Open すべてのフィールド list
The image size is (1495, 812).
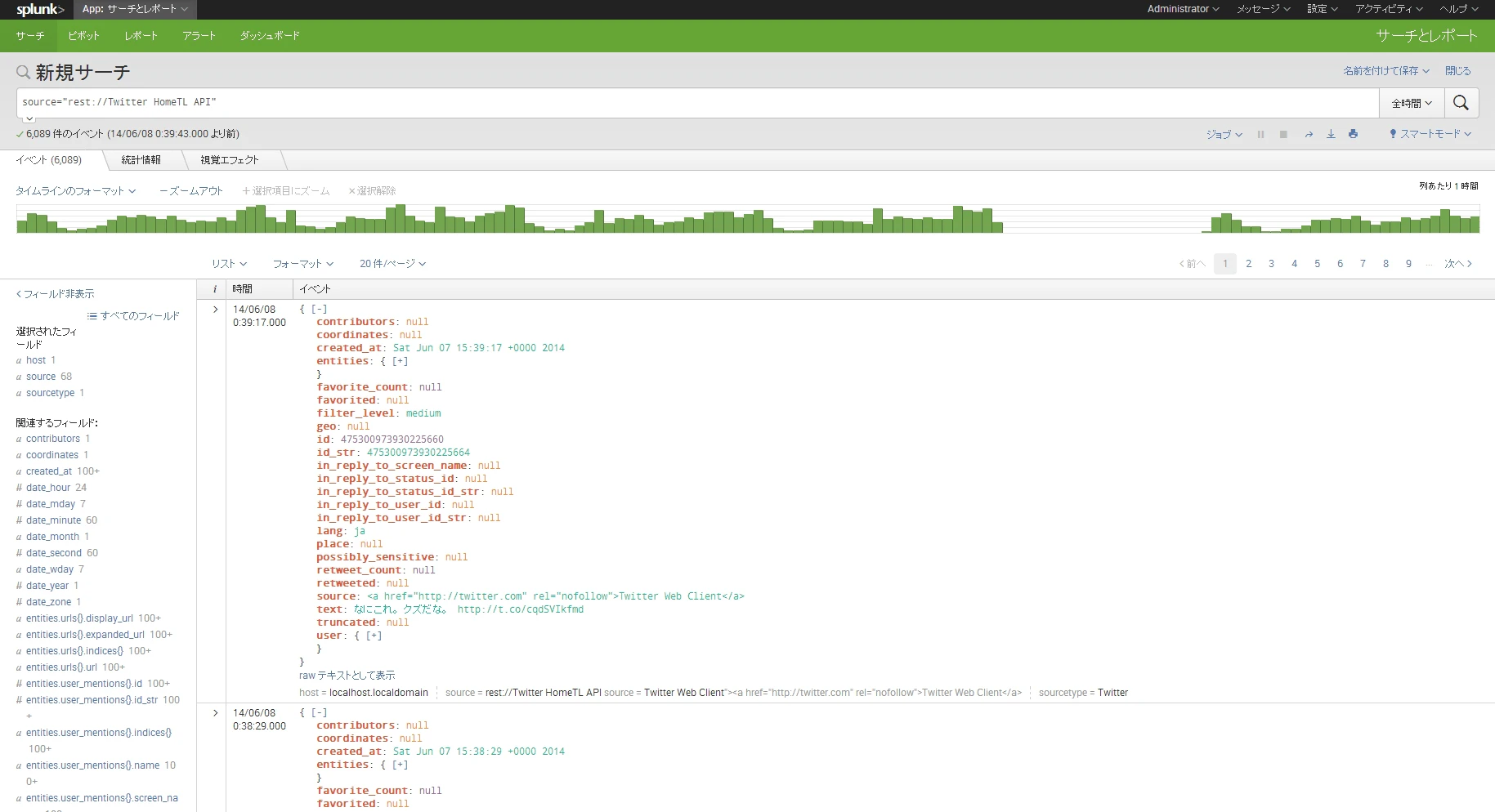pos(133,316)
